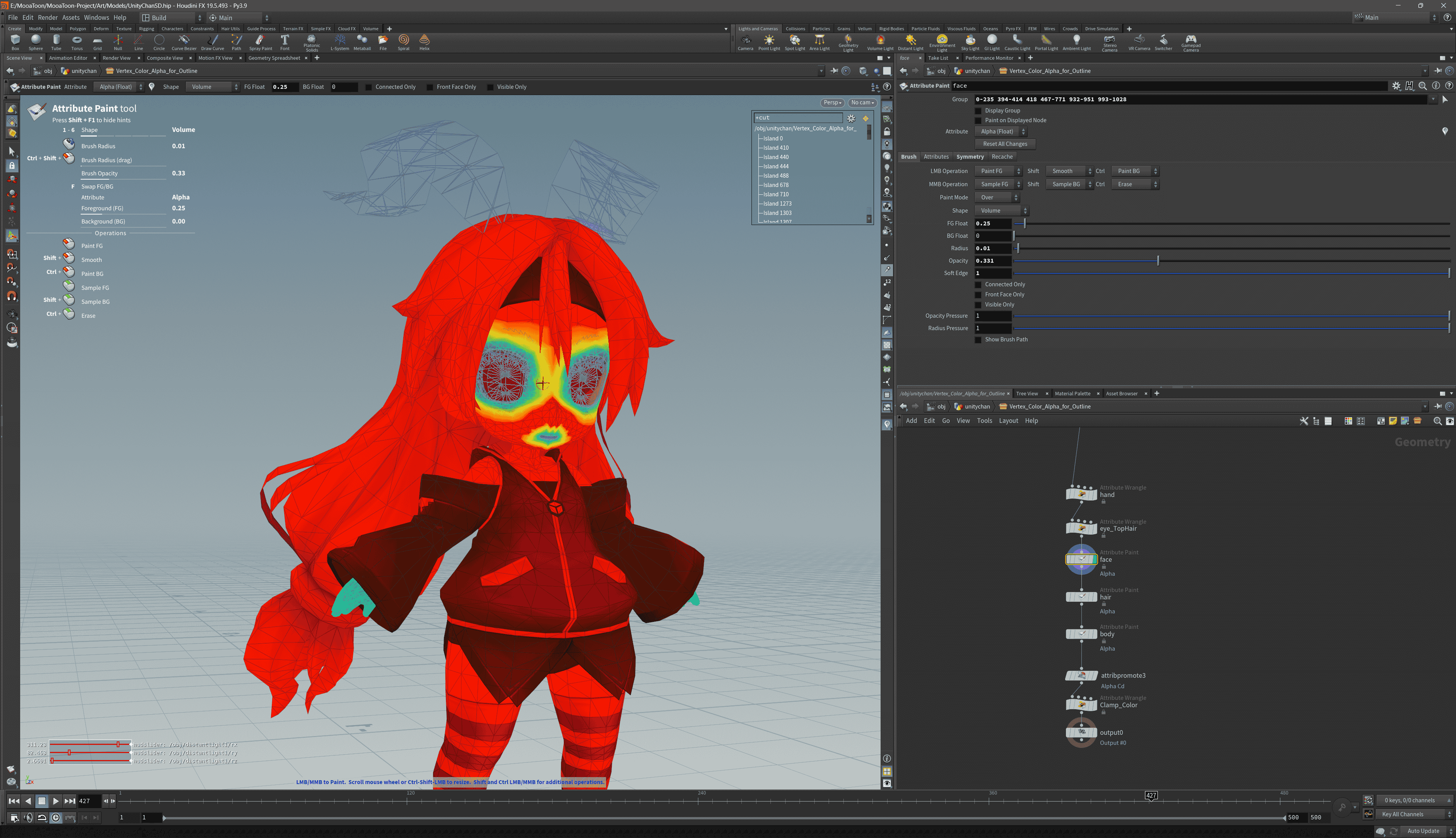Add a Stereo Camera
The width and height of the screenshot is (1456, 838).
tap(1110, 43)
